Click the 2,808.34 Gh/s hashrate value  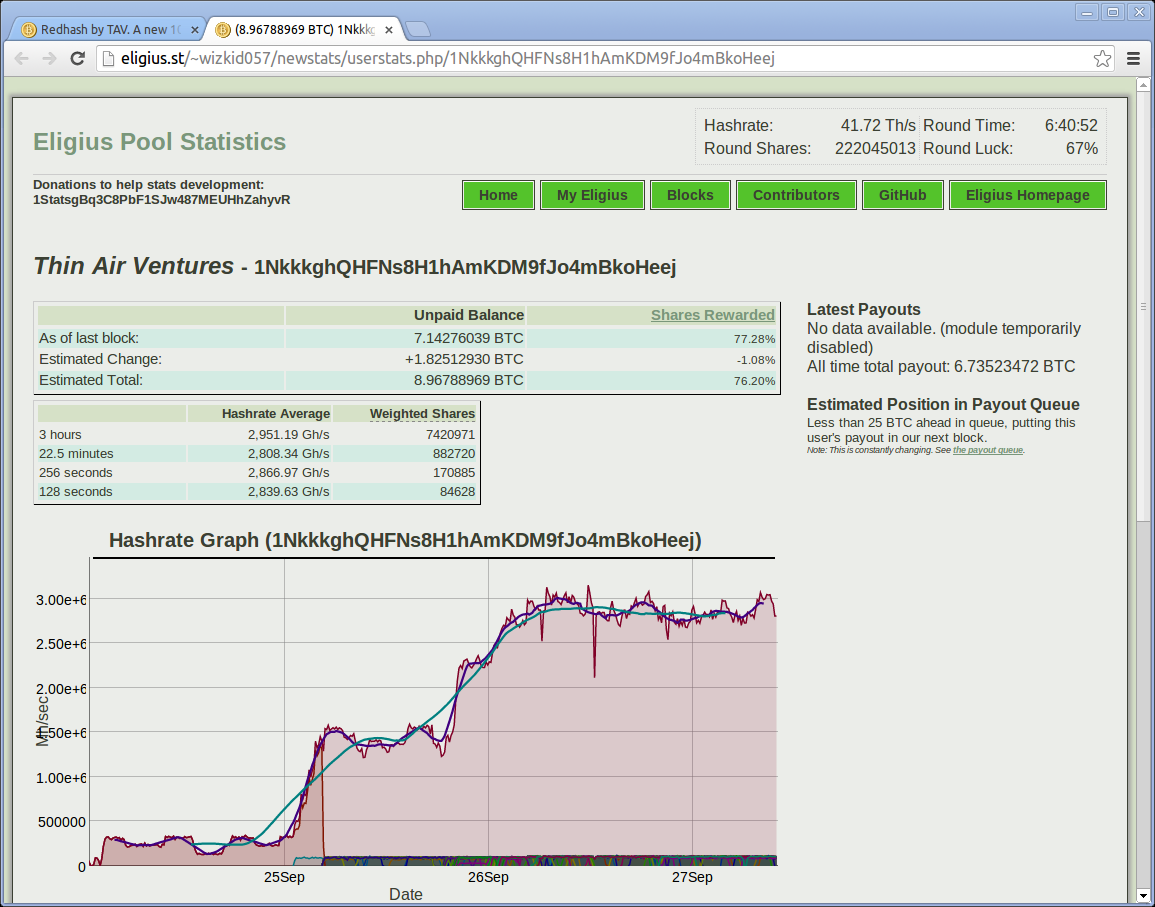[x=289, y=454]
